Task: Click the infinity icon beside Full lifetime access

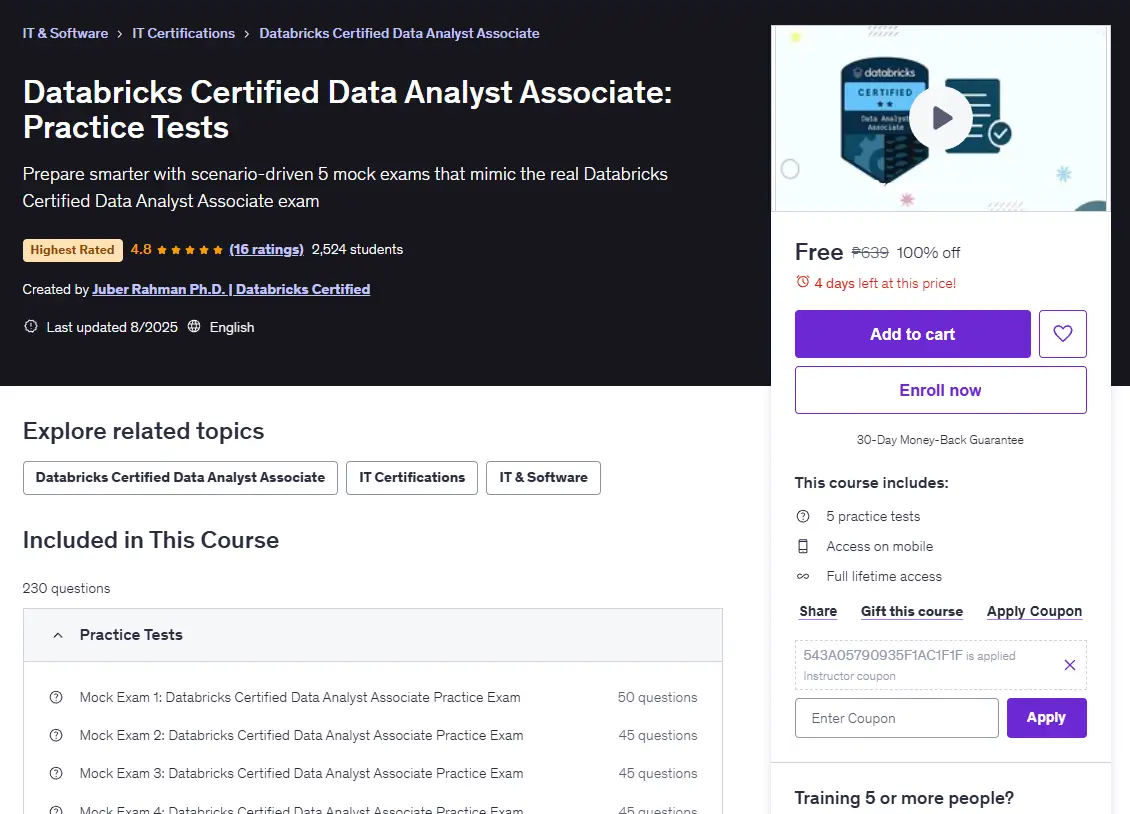Action: [803, 576]
